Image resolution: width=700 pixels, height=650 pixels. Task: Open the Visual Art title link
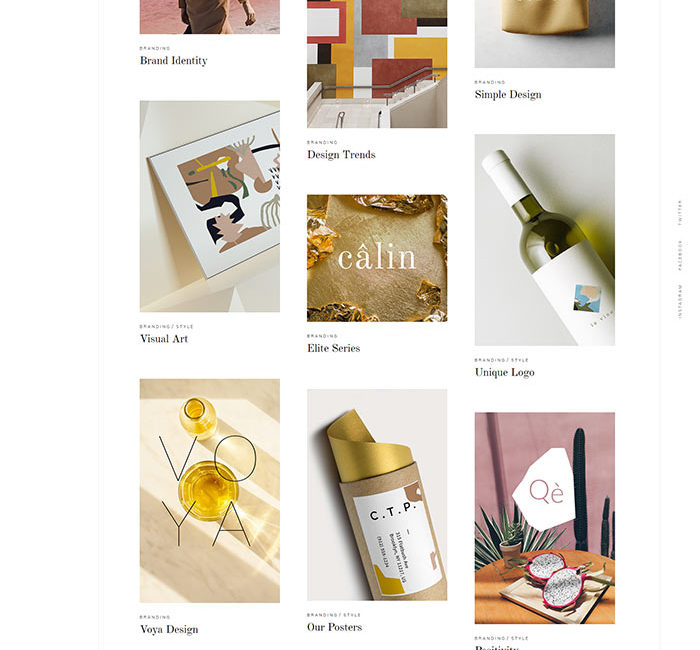[164, 339]
